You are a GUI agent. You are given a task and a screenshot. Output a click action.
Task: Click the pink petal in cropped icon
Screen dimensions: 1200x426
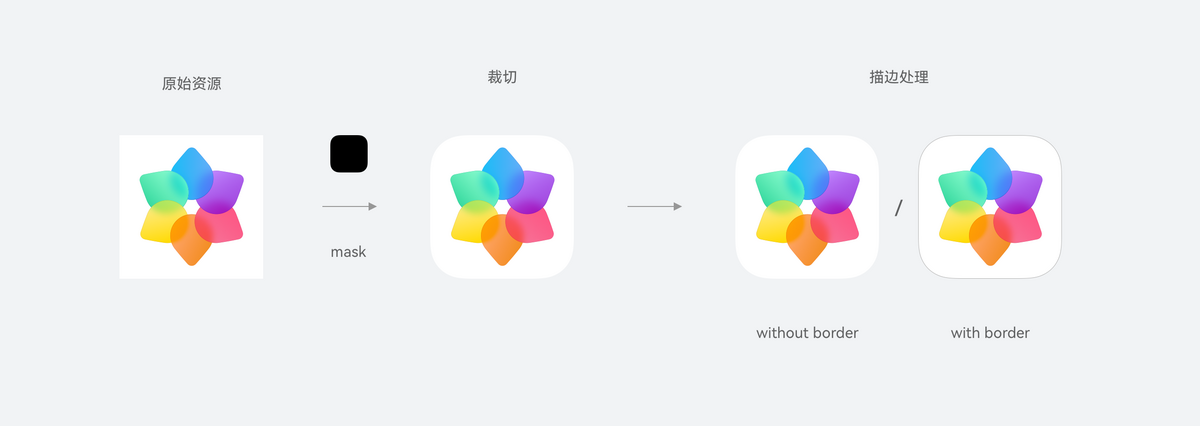533,224
